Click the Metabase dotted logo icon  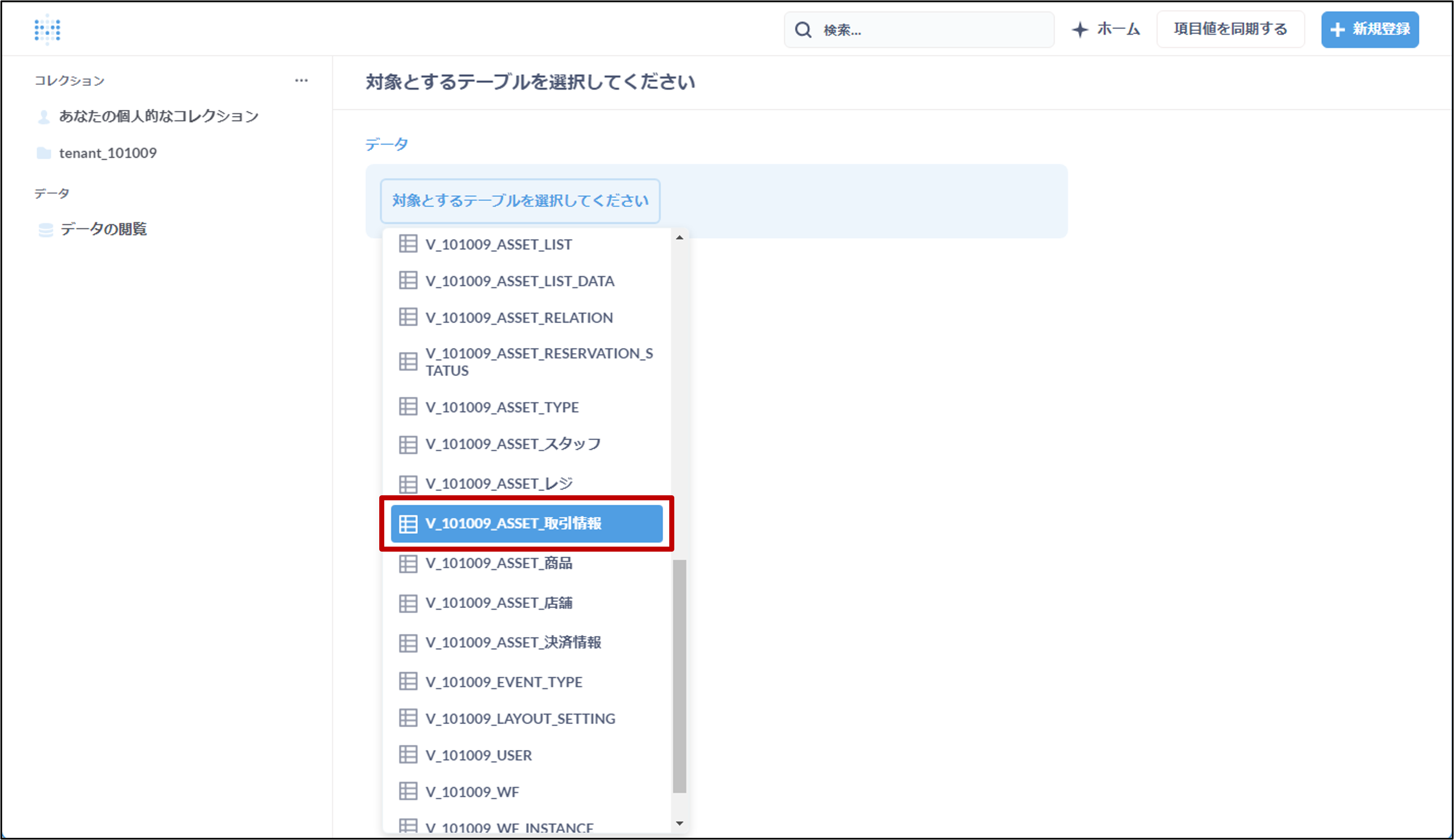pos(47,29)
